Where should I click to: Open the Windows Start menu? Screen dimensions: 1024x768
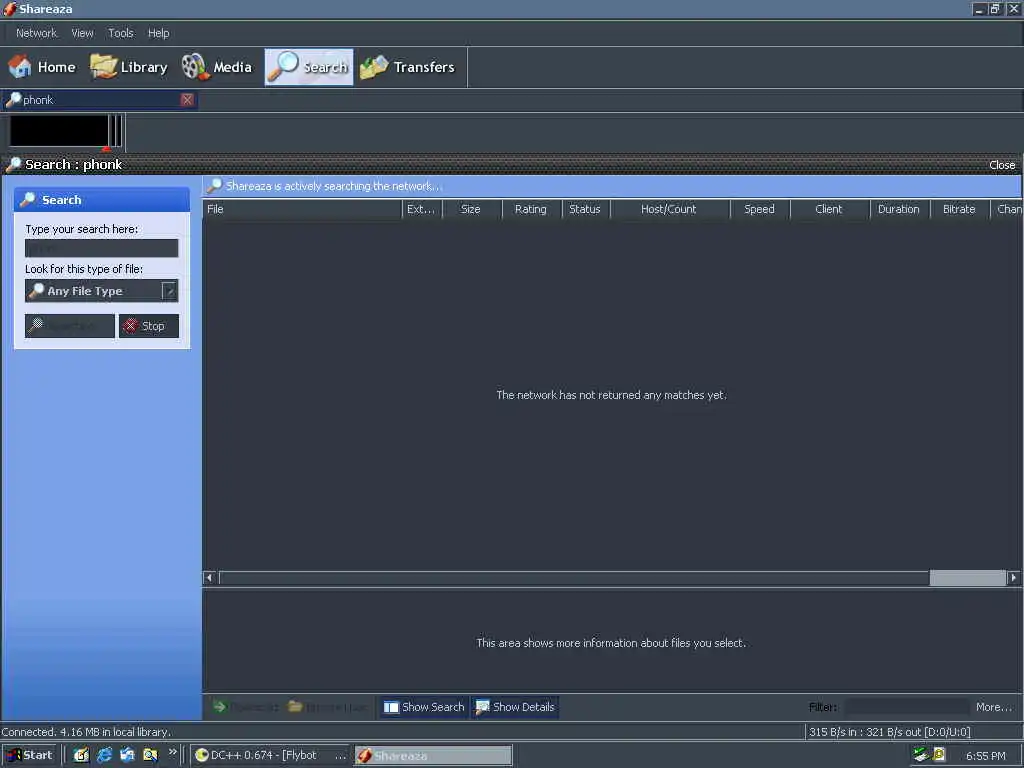click(x=29, y=756)
